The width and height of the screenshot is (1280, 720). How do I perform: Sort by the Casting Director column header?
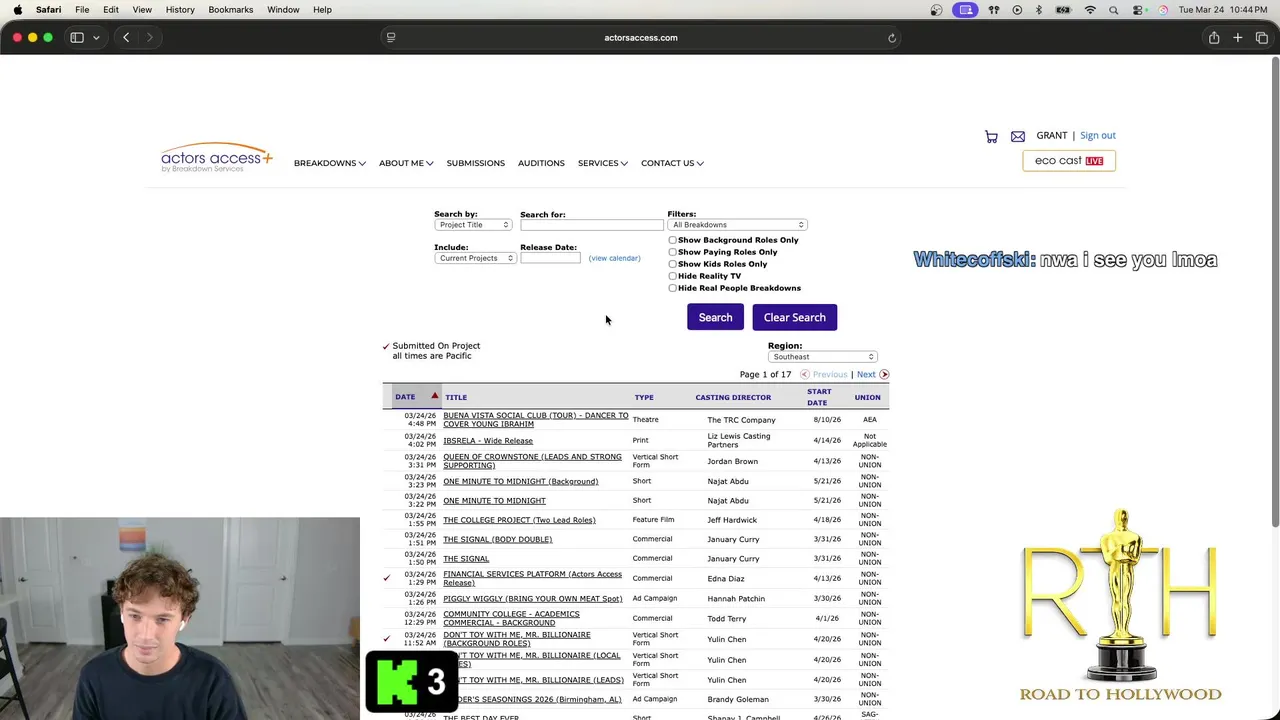tap(733, 398)
